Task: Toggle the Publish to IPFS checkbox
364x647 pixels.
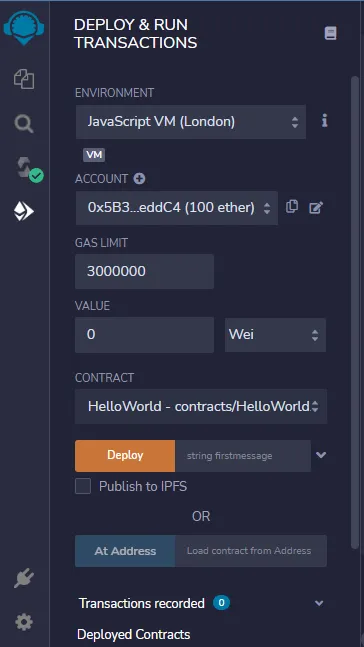Action: (83, 486)
